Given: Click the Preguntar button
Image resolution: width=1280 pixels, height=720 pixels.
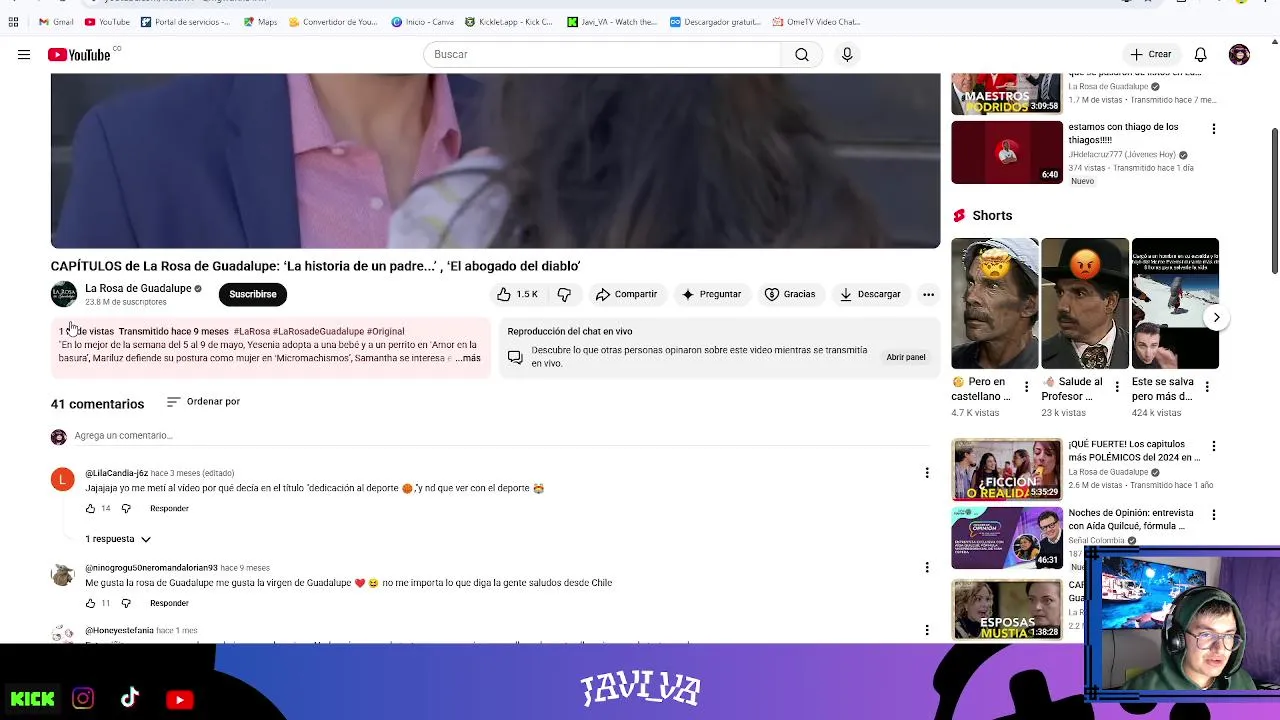Looking at the screenshot, I should click(711, 294).
